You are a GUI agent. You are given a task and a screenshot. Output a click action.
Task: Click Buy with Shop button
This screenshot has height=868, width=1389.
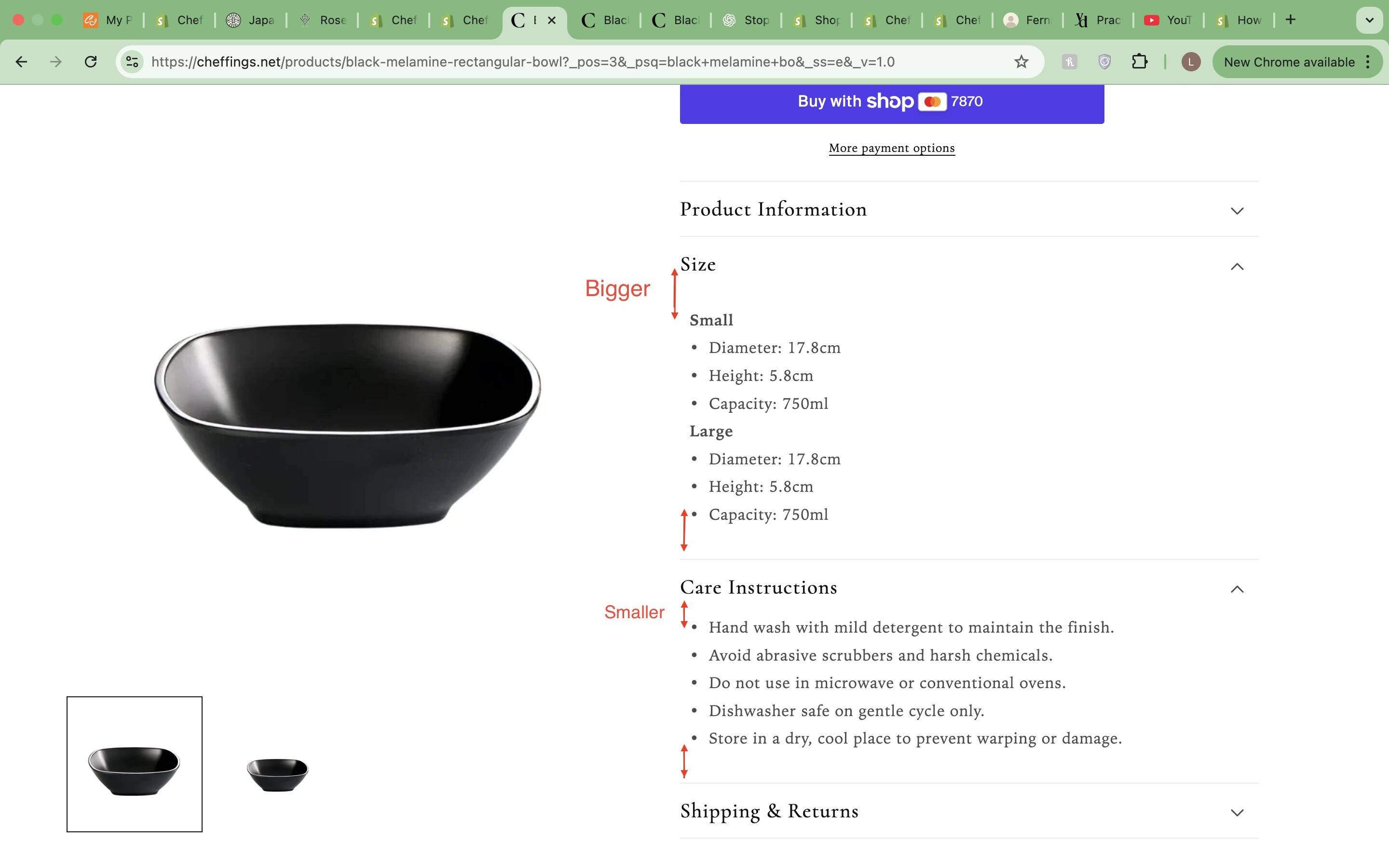coord(891,102)
